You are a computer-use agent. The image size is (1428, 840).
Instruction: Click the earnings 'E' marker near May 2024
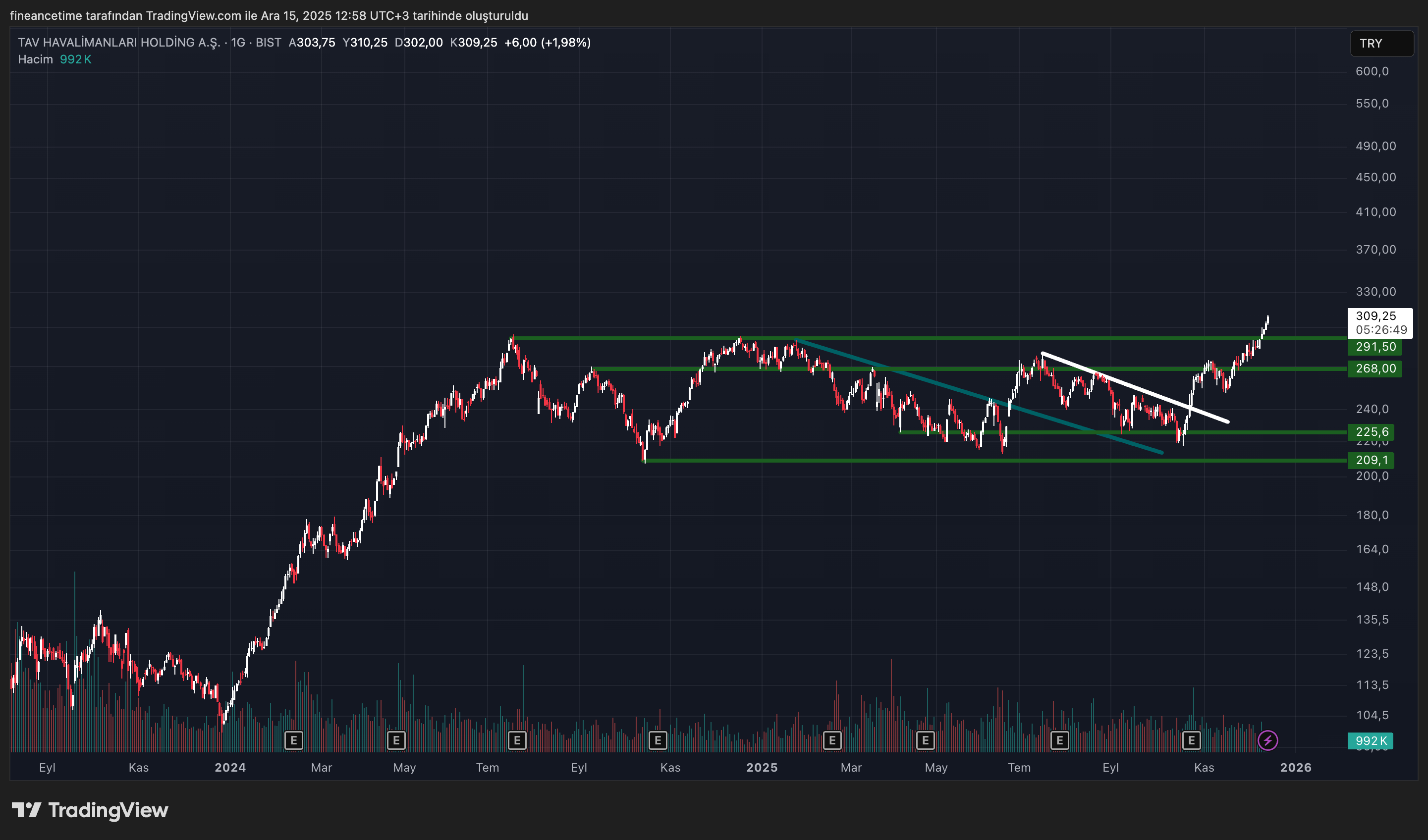396,740
